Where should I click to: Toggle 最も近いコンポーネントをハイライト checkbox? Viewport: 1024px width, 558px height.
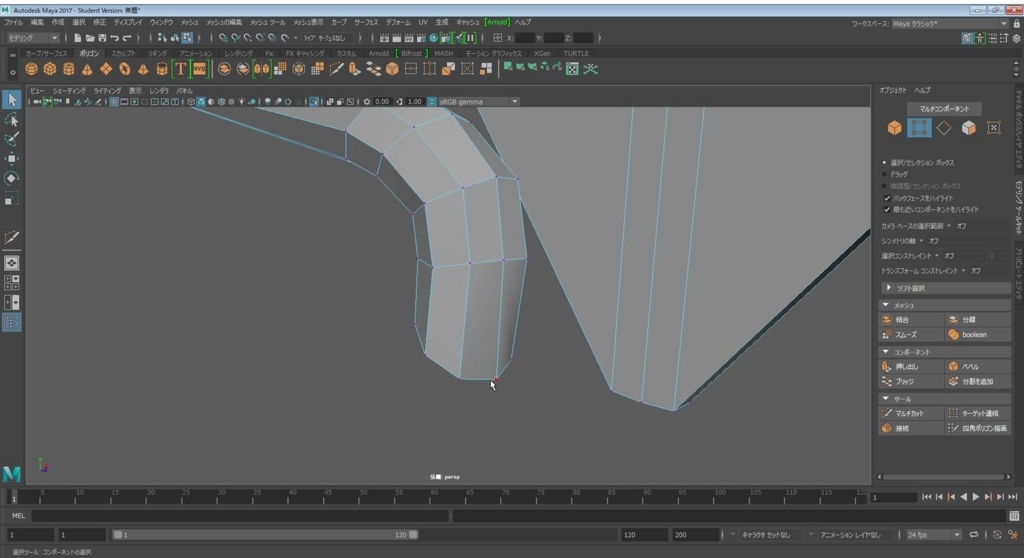click(887, 210)
